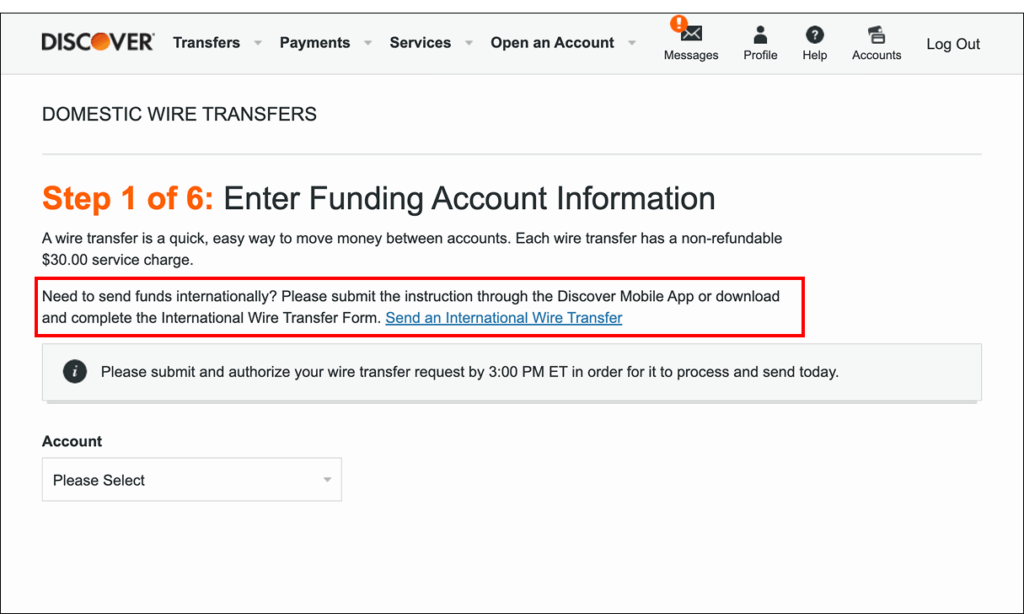1024x614 pixels.
Task: Click the 3:00 PM ET cutoff notice text
Action: (469, 372)
